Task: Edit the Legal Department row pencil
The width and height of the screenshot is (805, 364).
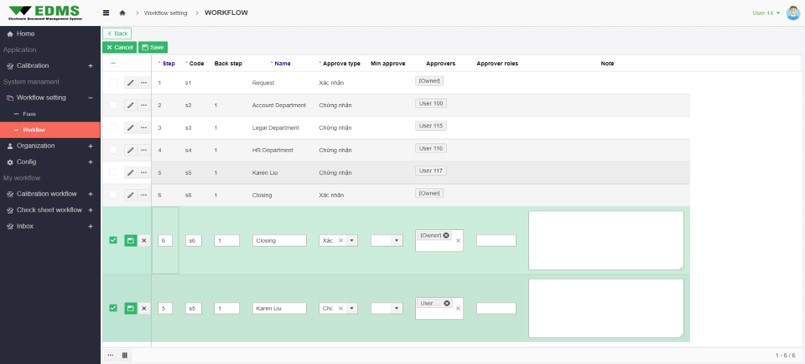Action: click(x=130, y=127)
